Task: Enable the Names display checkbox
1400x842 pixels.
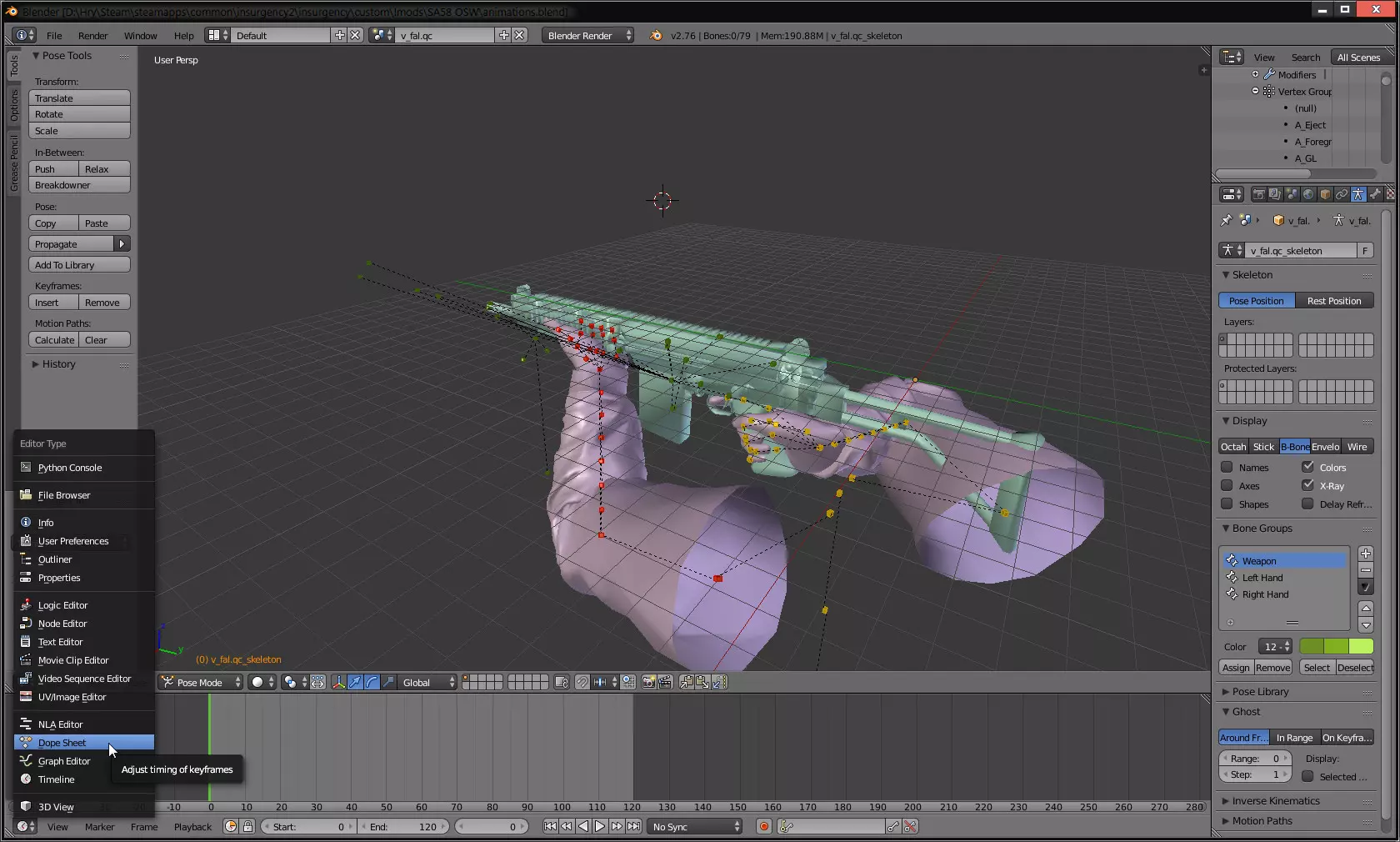Action: click(x=1227, y=468)
